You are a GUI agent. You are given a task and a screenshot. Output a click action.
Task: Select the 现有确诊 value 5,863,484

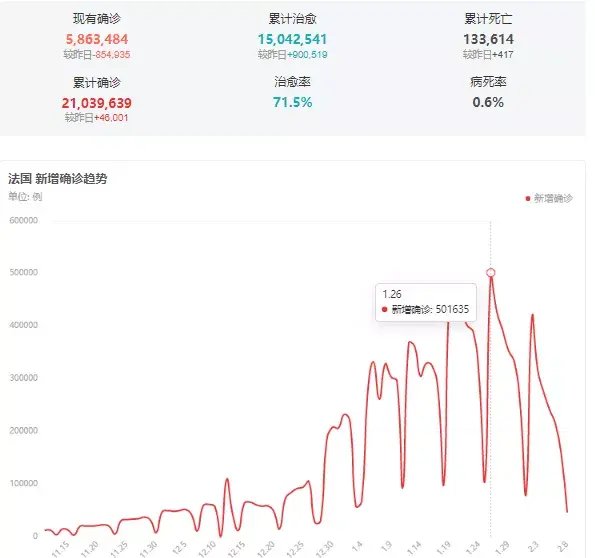[97, 39]
